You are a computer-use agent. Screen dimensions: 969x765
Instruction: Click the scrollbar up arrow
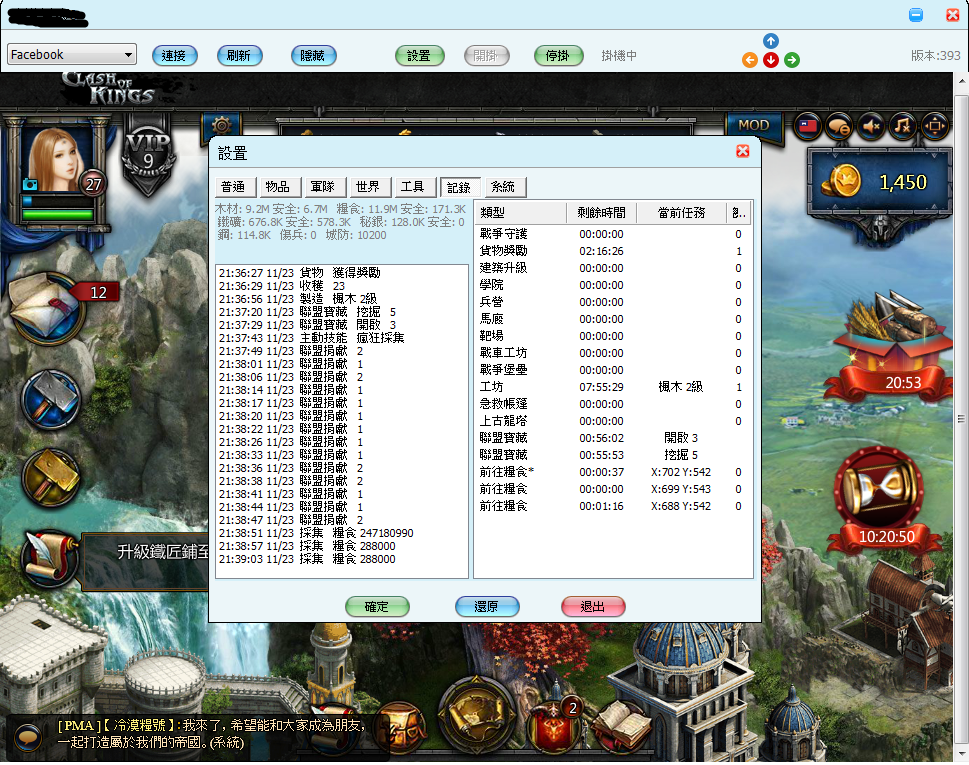coord(962,81)
